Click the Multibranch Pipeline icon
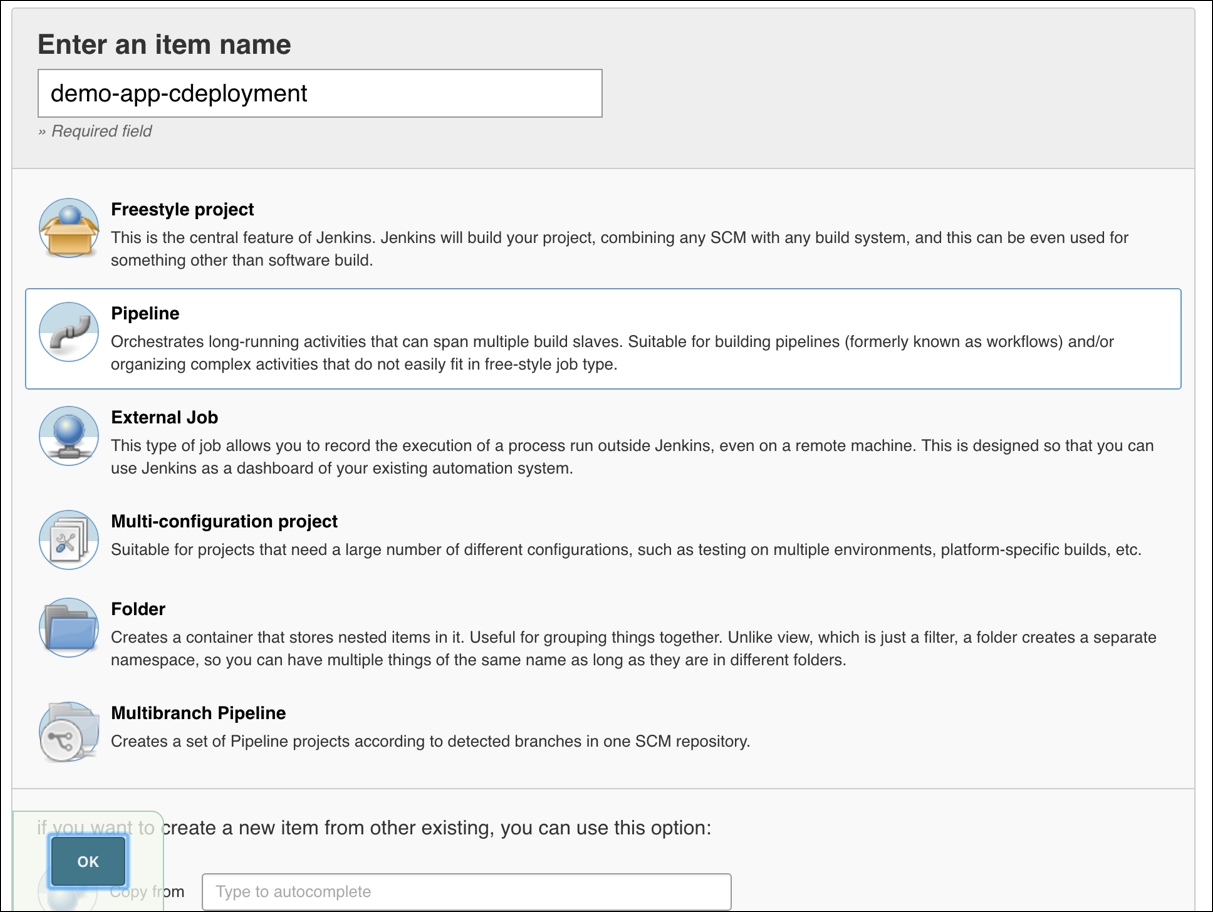Viewport: 1213px width, 912px height. click(69, 732)
